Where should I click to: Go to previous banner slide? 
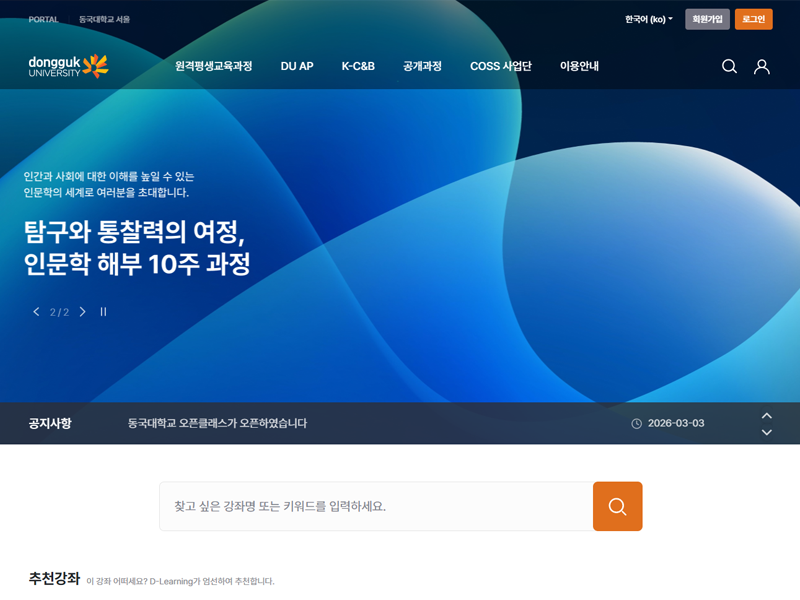click(x=37, y=312)
